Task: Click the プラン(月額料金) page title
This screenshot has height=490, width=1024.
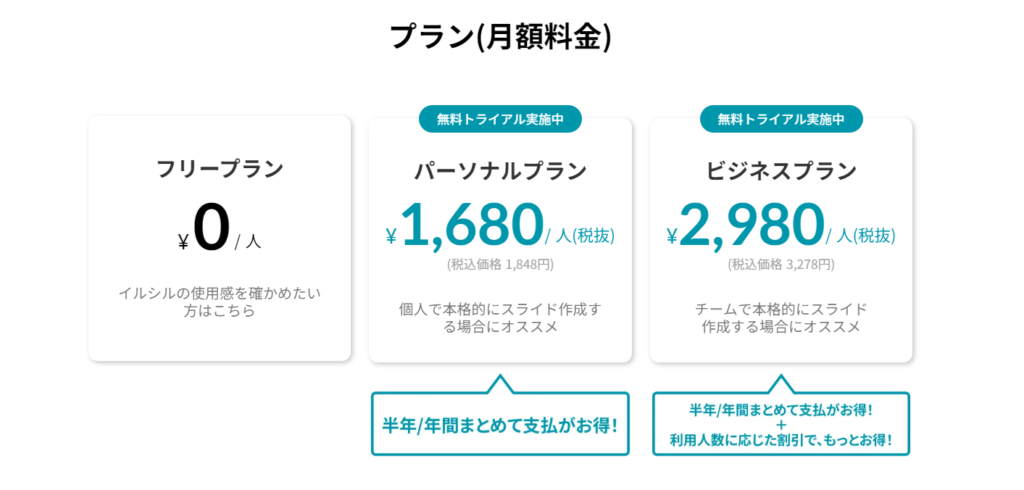Action: [501, 37]
